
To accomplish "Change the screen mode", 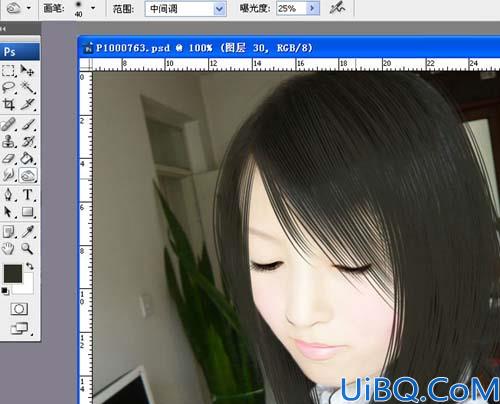I will [x=20, y=329].
